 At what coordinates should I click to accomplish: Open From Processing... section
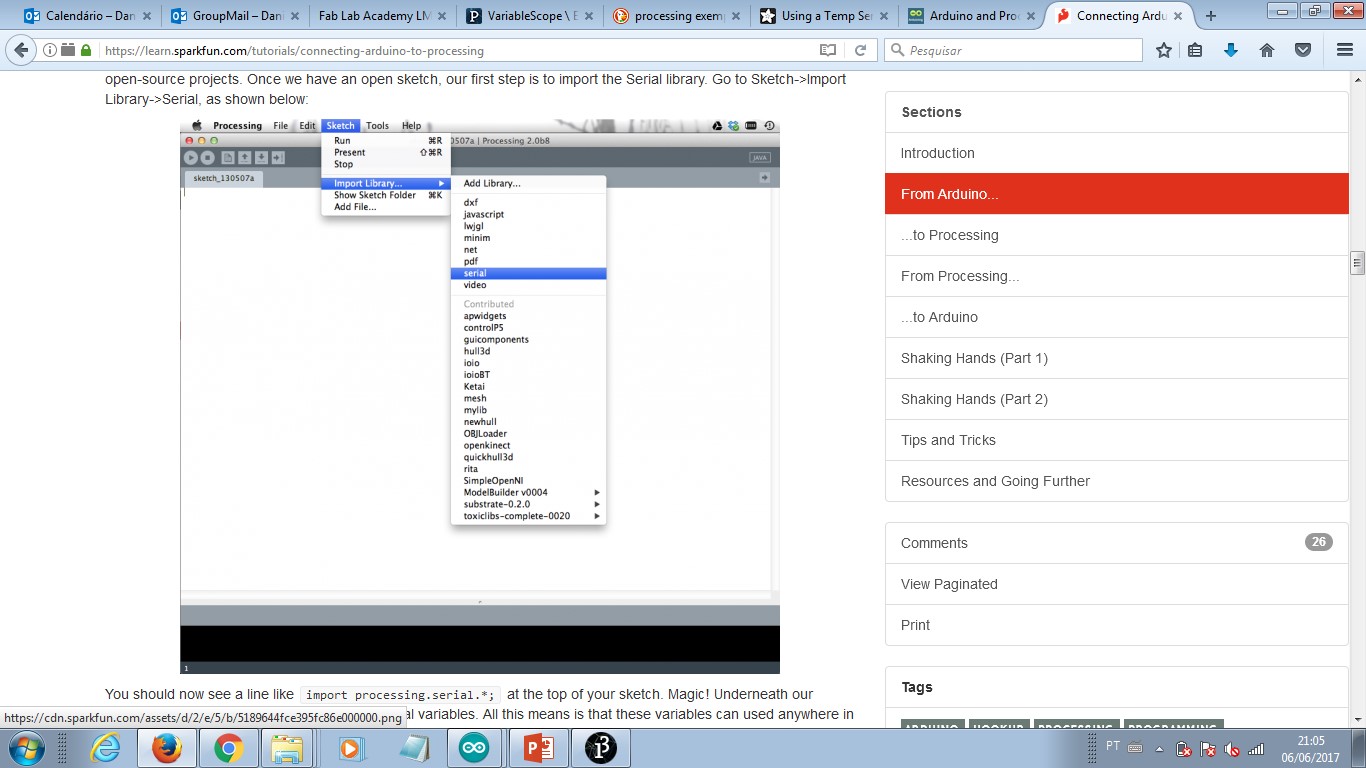coord(1116,276)
